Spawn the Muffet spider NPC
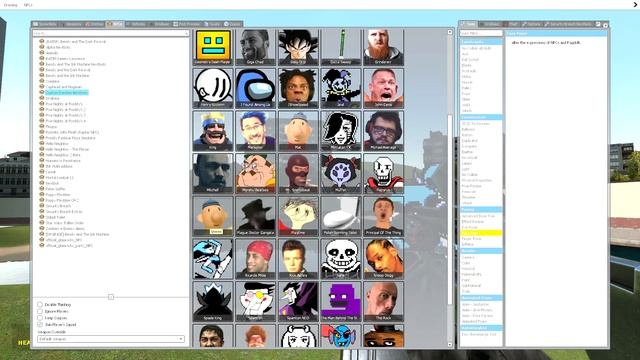 pyautogui.click(x=340, y=173)
